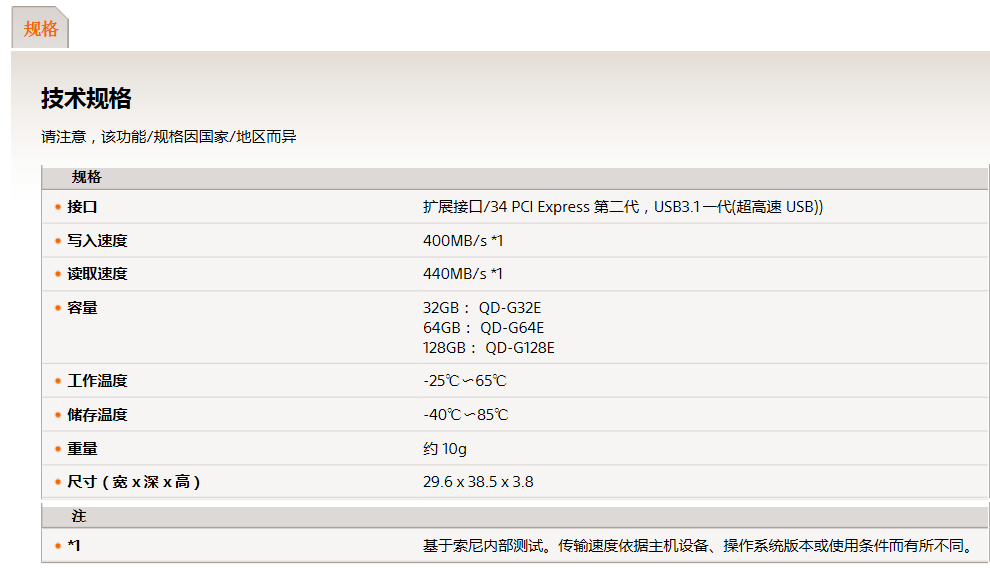Click the footnote text about 索尼内部测试
The width and height of the screenshot is (990, 578).
tap(698, 546)
